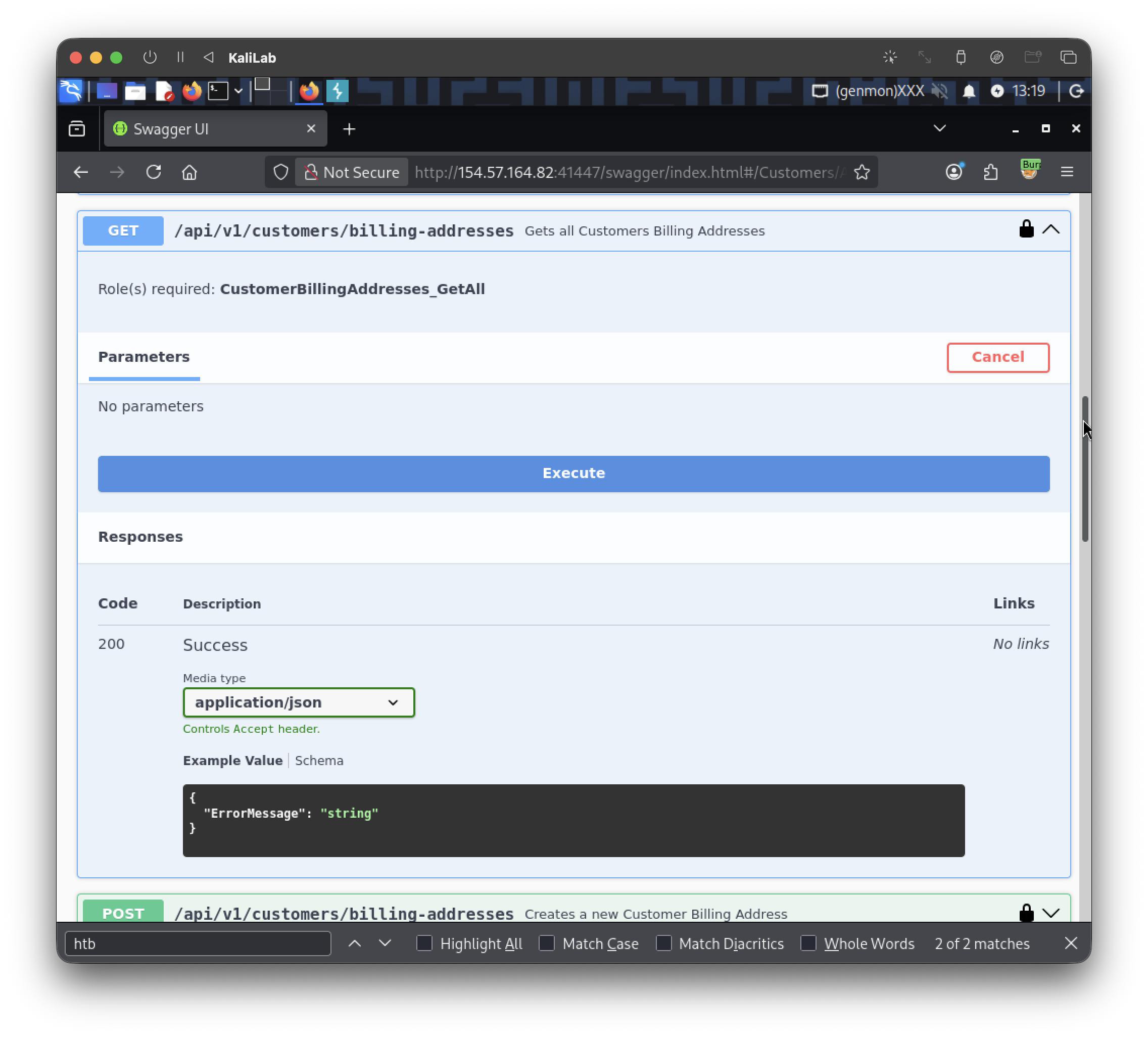Click the page vertical scrollbar thumb

pos(1085,468)
